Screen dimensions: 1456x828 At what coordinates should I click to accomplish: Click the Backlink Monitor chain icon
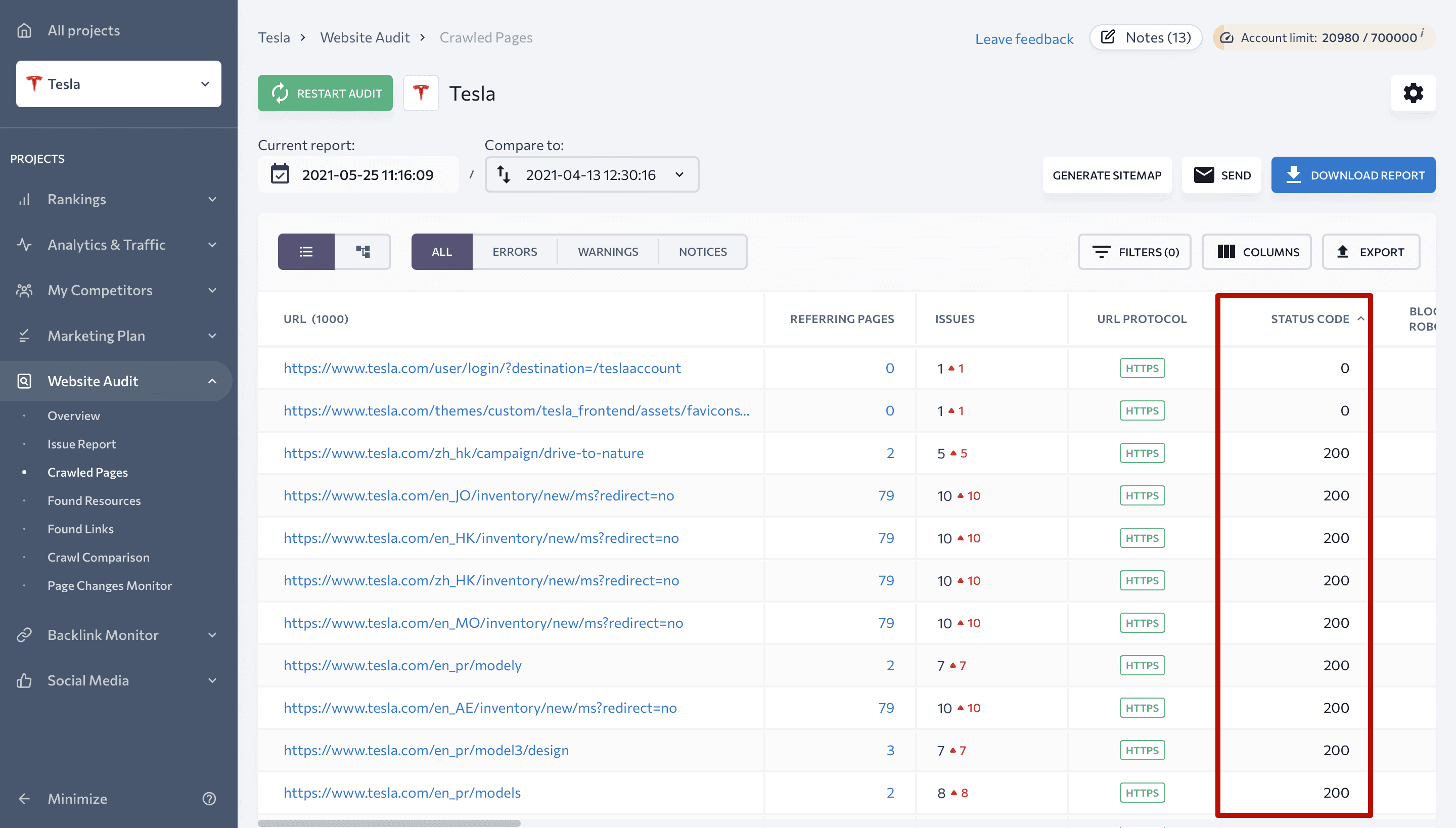coord(24,635)
